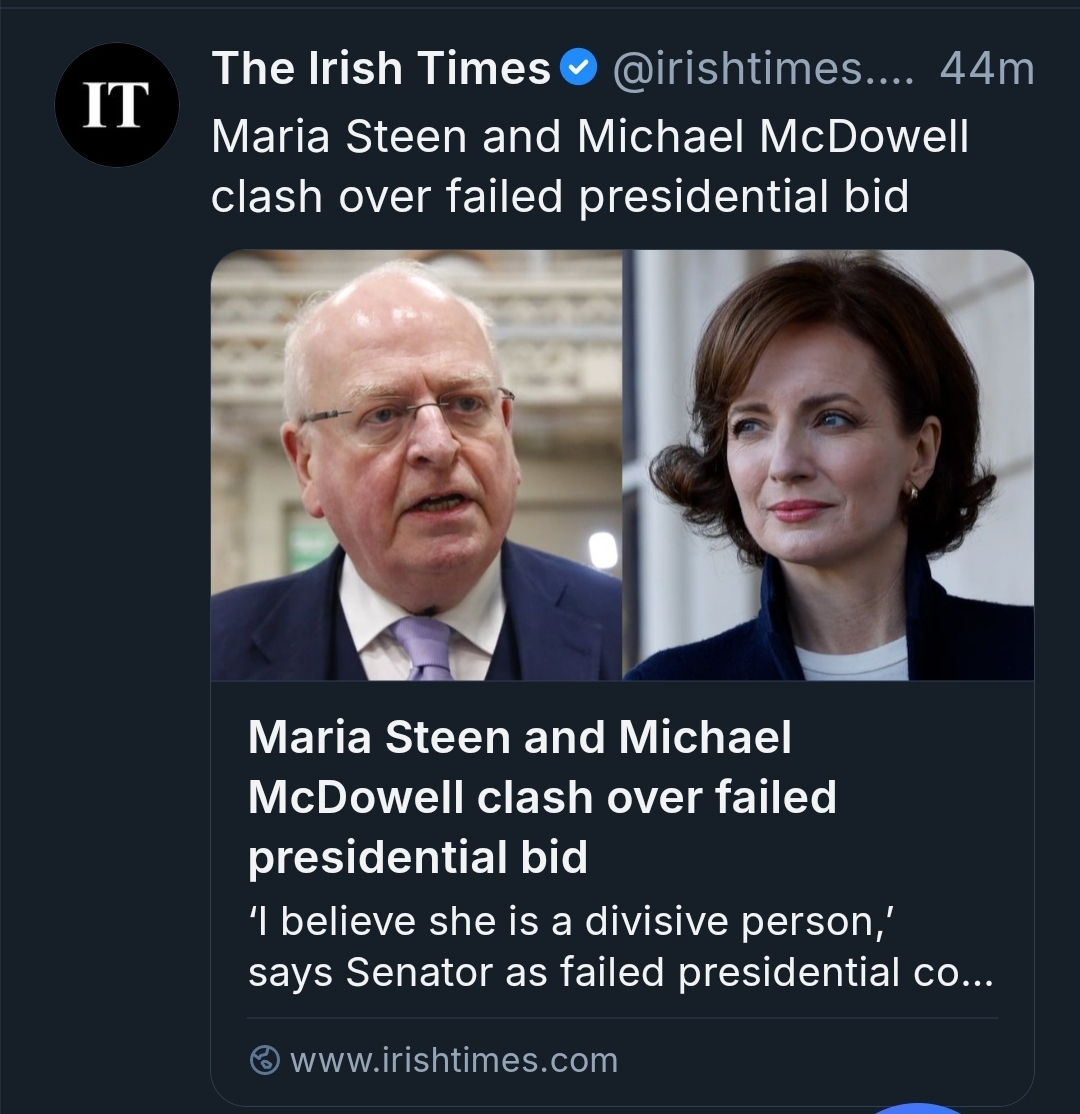Click "clash over failed presidential bid" tweet line
Viewport: 1080px width, 1114px height.
coord(559,196)
